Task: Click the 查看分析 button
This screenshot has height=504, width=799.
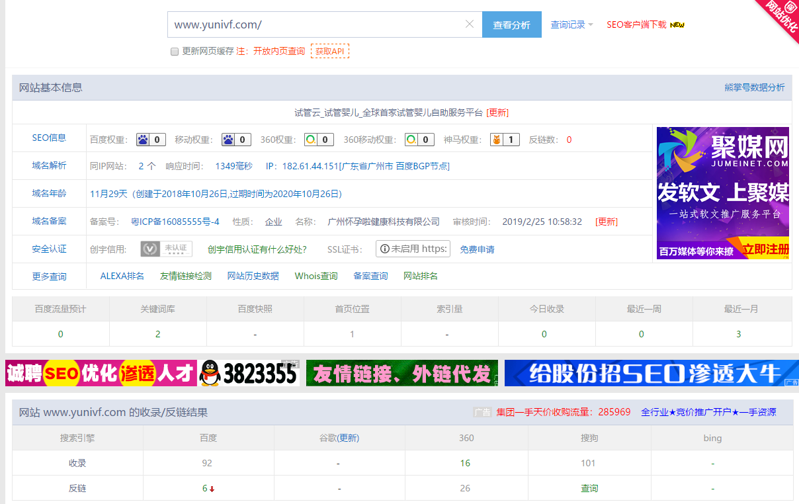Action: click(x=512, y=24)
